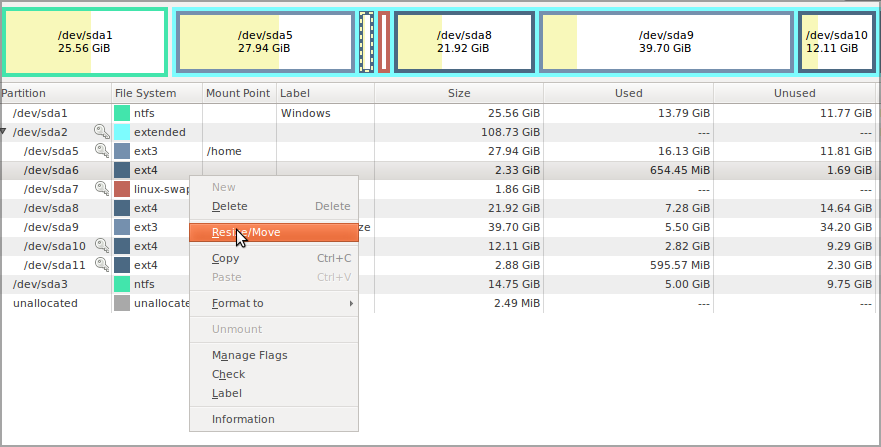This screenshot has height=447, width=881.
Task: Select the /dev/sda9 block in the disk map
Action: [x=666, y=42]
